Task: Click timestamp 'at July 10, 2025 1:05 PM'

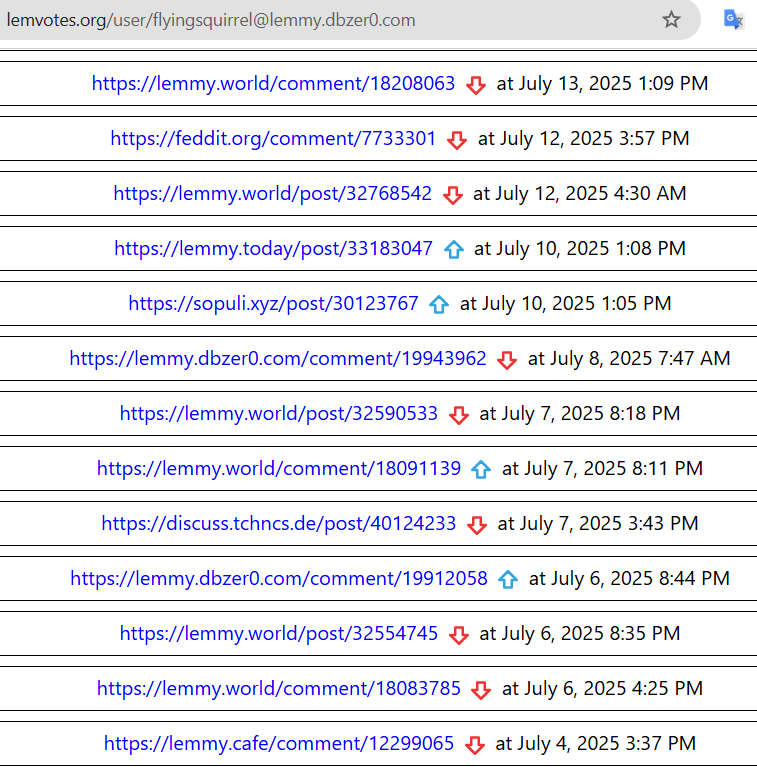Action: click(x=565, y=303)
